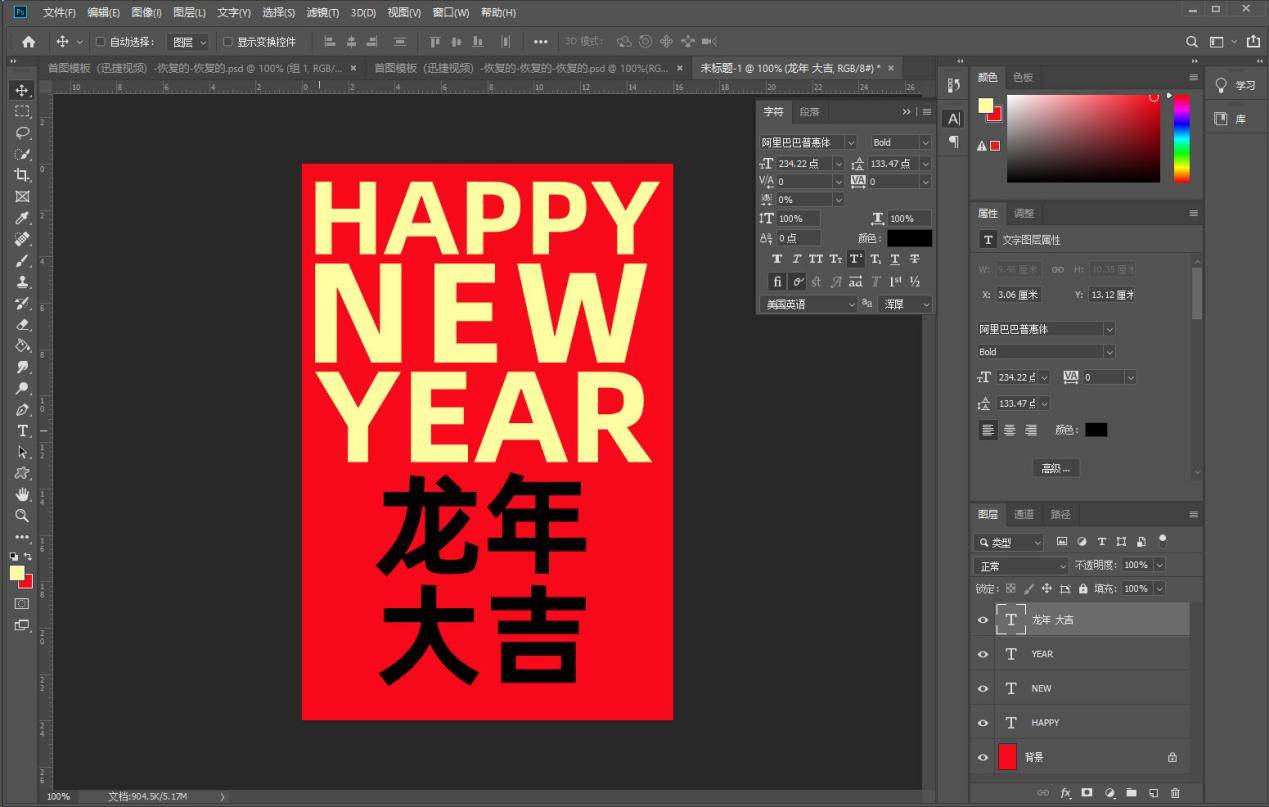Select the Horizontal Type tool
The height and width of the screenshot is (807, 1269).
click(x=22, y=431)
